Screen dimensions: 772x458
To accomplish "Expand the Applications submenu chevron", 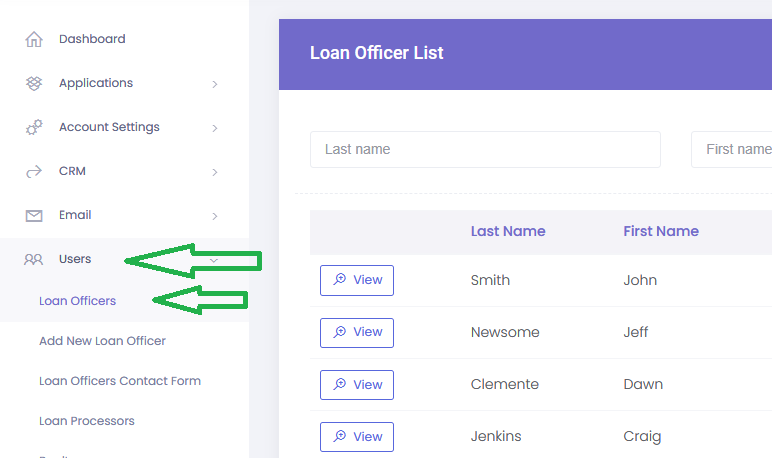I will pyautogui.click(x=215, y=84).
